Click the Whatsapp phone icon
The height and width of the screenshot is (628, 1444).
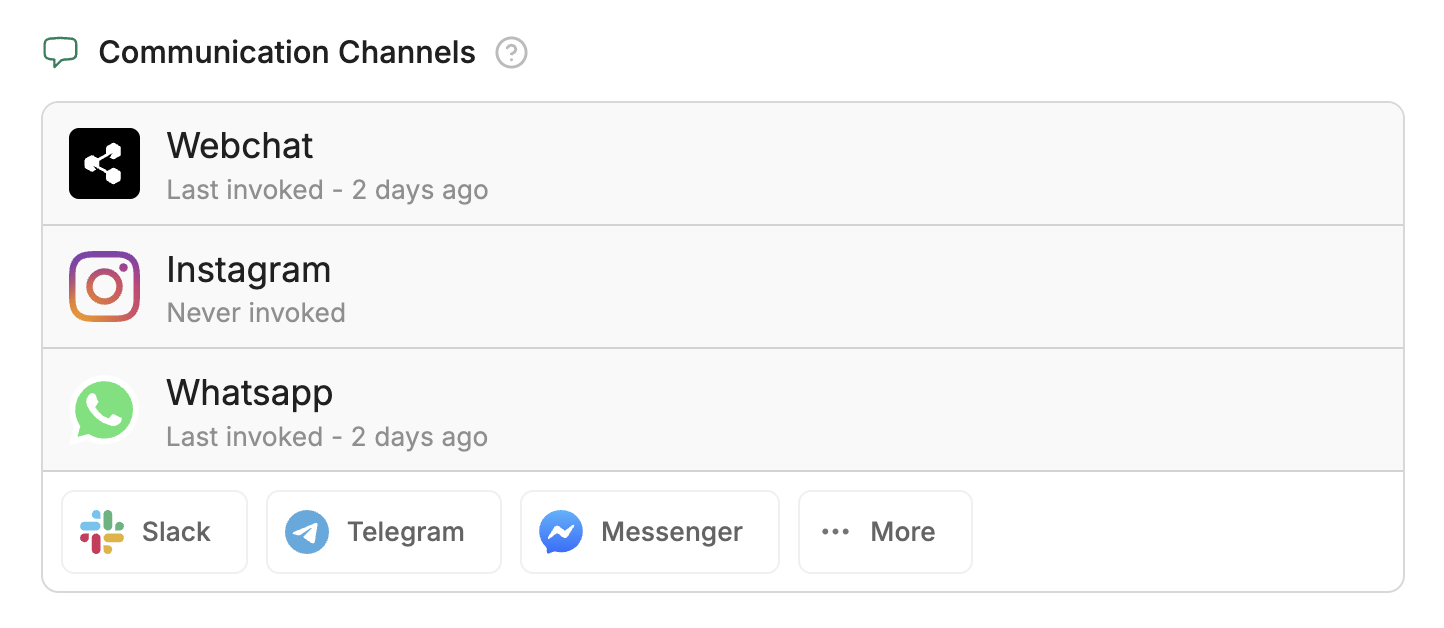tap(104, 410)
